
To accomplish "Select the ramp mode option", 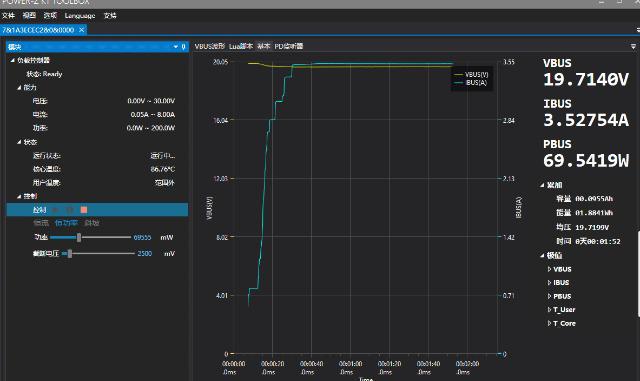I will [x=92, y=223].
